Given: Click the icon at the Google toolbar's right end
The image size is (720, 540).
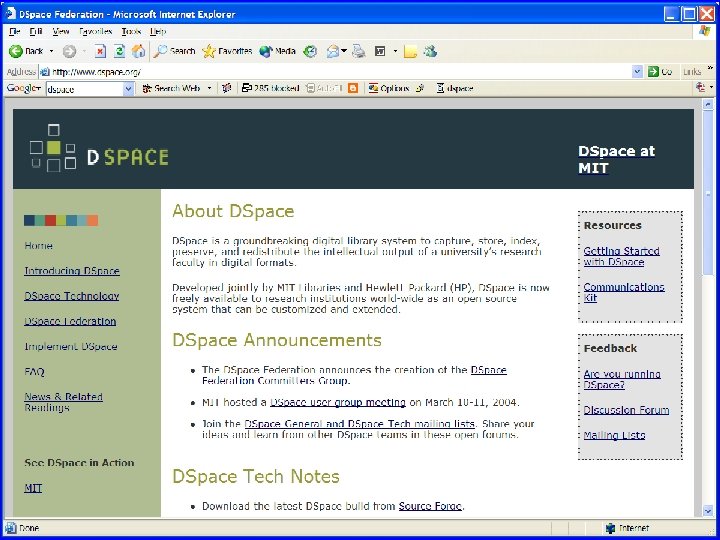Looking at the screenshot, I should (x=701, y=87).
